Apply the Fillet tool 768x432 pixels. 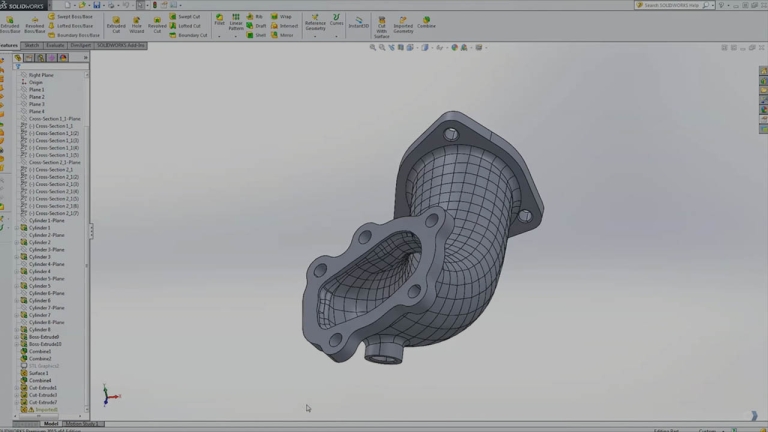pyautogui.click(x=219, y=20)
